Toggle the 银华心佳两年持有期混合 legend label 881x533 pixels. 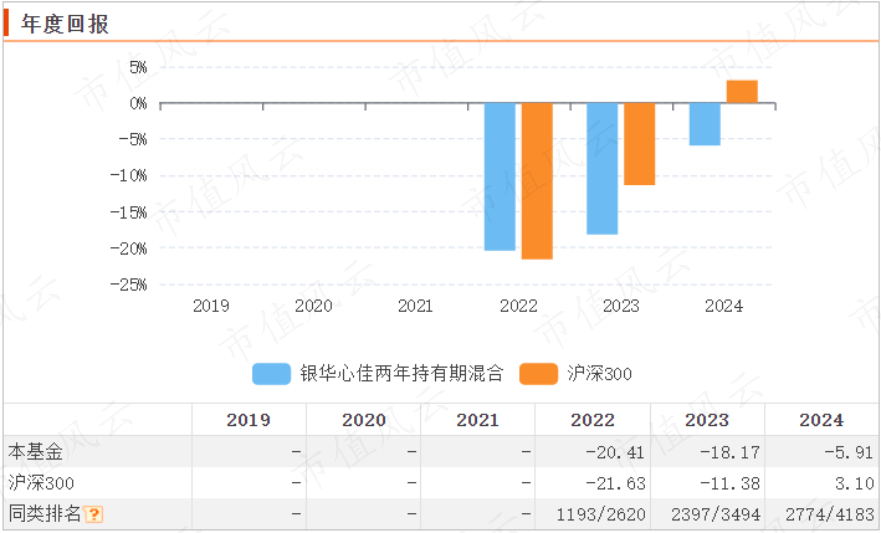point(401,373)
